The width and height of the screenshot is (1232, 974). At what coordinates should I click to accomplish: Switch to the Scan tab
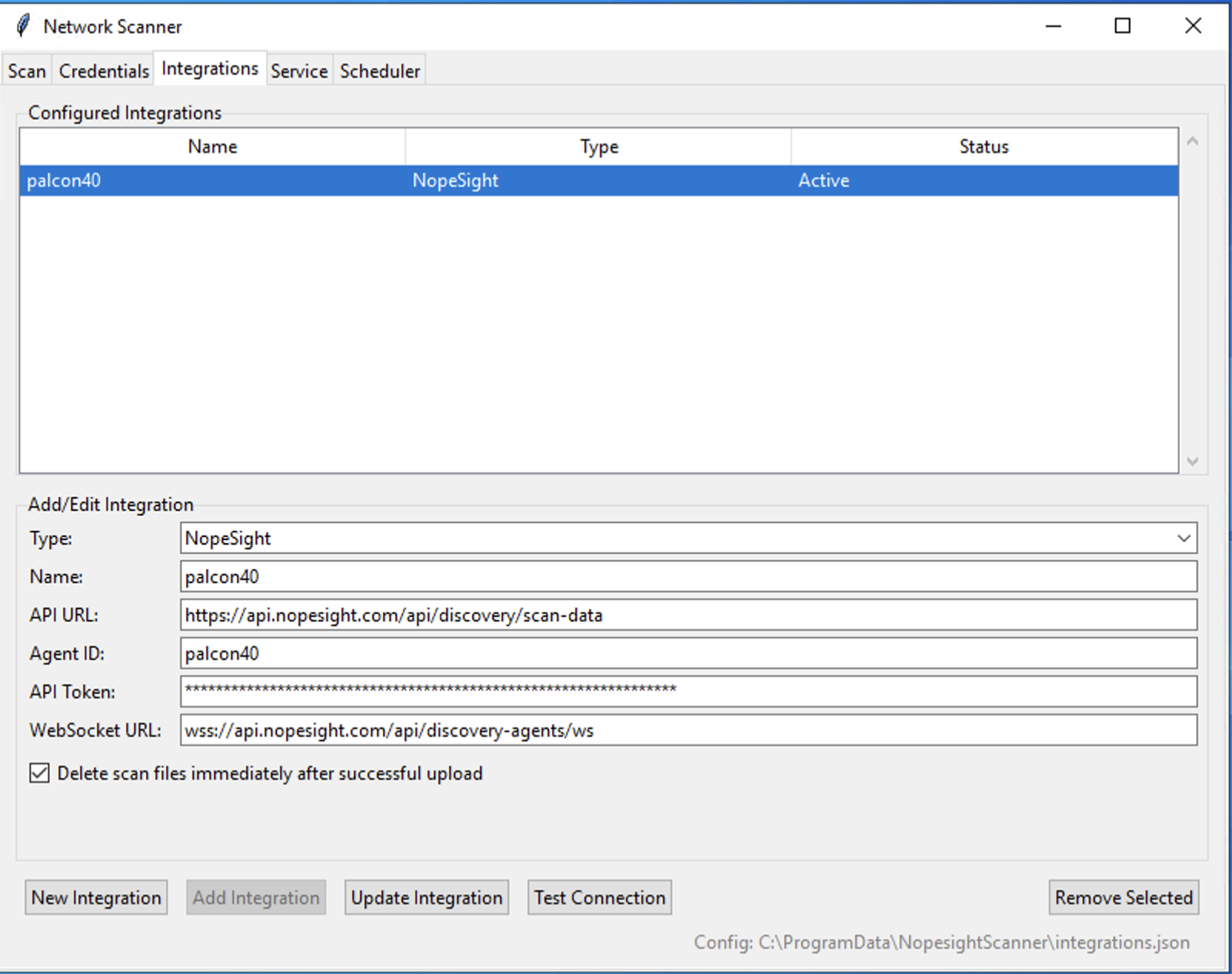point(25,70)
